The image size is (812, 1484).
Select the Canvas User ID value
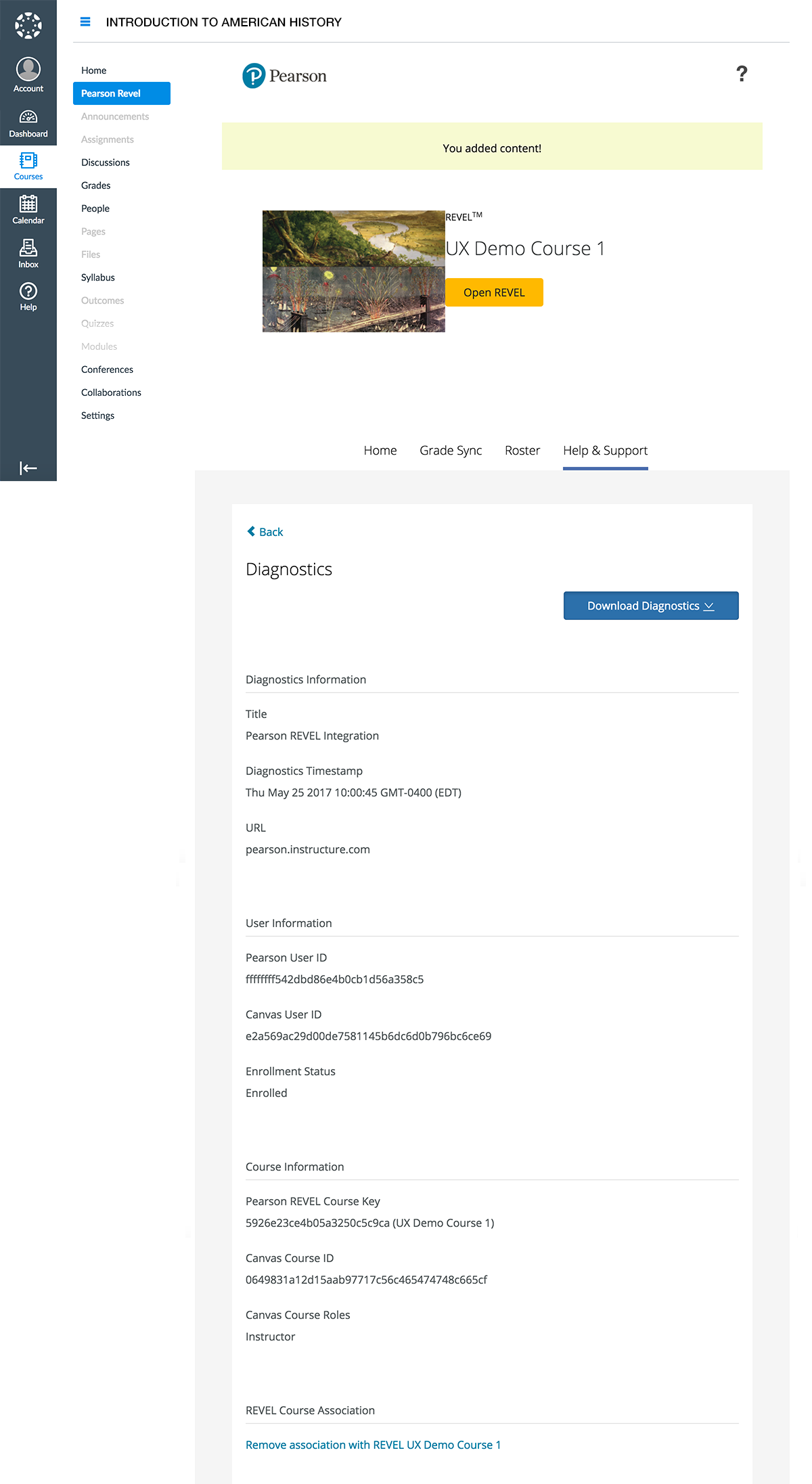(369, 1036)
